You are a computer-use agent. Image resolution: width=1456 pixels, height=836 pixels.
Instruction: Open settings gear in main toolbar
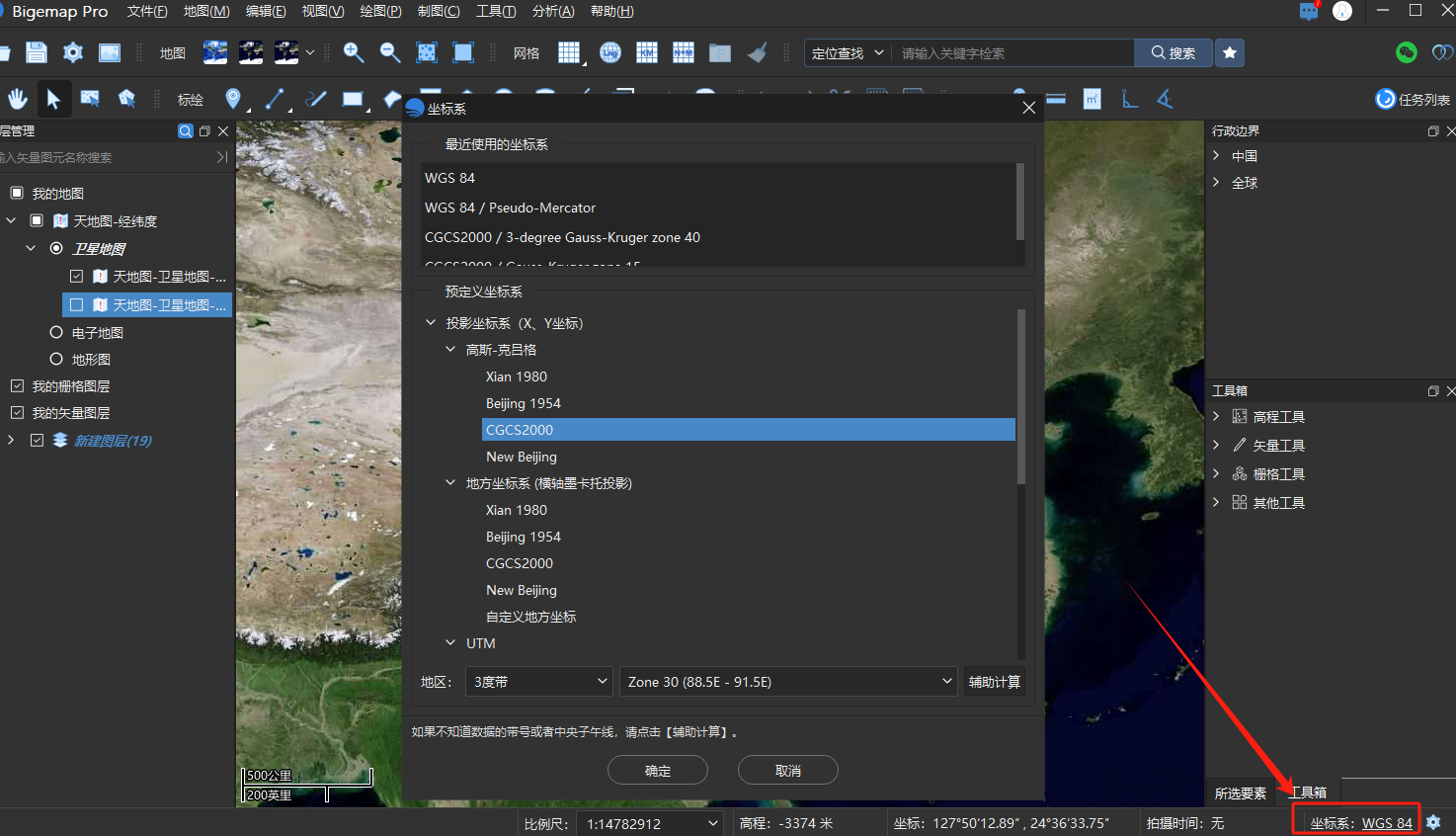(73, 52)
